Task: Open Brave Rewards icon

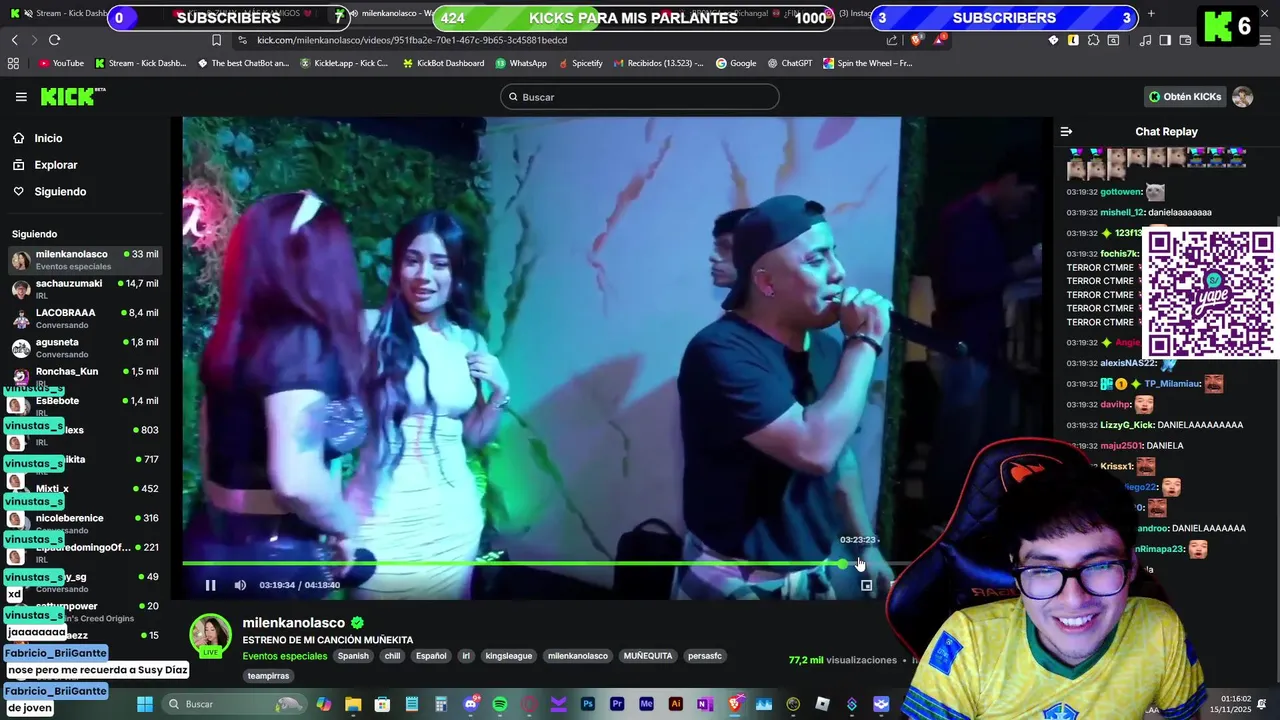Action: [x=940, y=40]
